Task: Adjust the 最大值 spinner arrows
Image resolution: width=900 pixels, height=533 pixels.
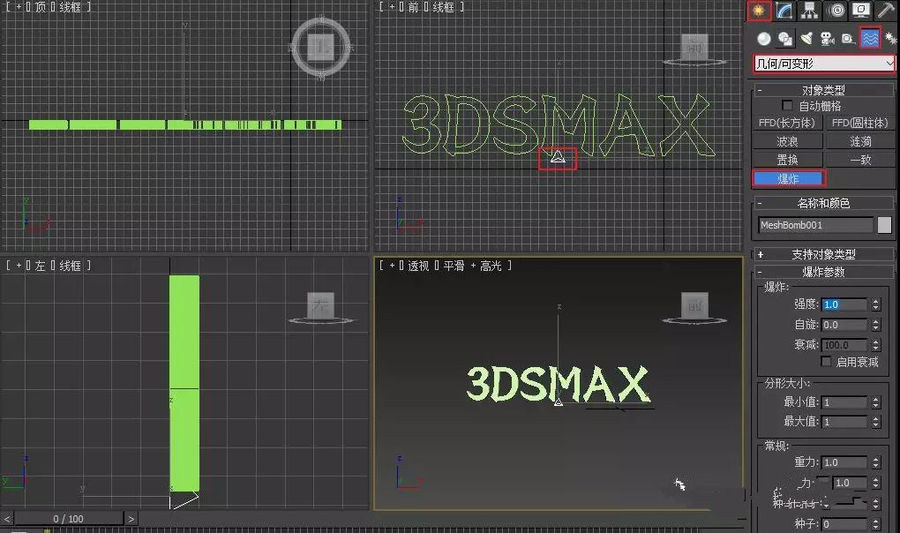Action: coord(875,422)
